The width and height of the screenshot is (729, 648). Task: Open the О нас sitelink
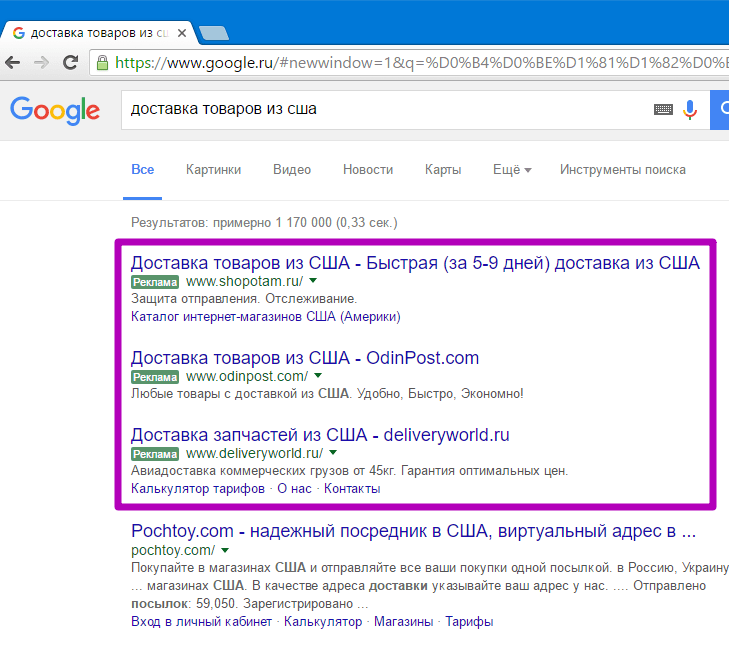[294, 489]
